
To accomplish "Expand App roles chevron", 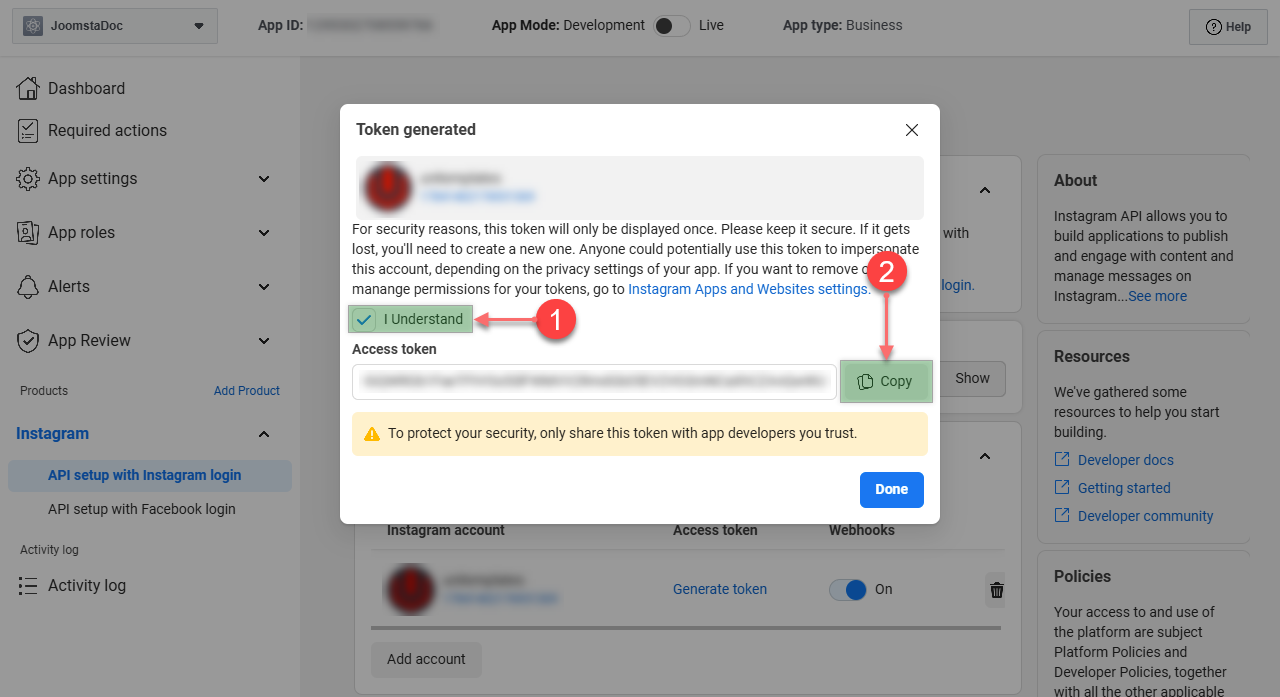I will [264, 233].
